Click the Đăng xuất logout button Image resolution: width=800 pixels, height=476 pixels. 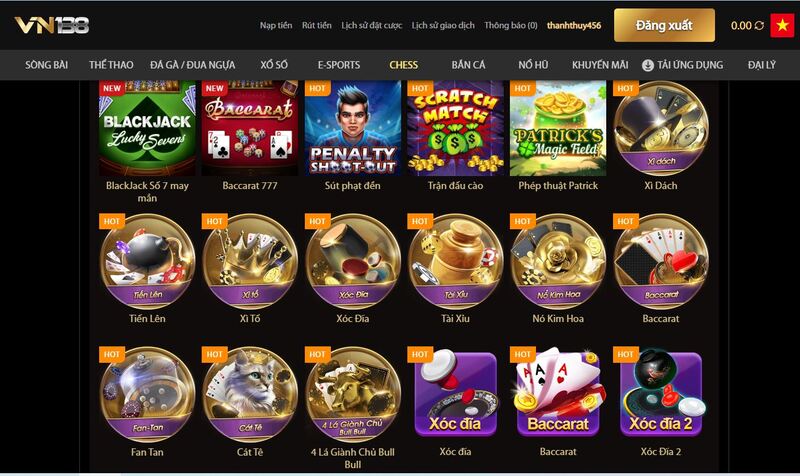664,25
